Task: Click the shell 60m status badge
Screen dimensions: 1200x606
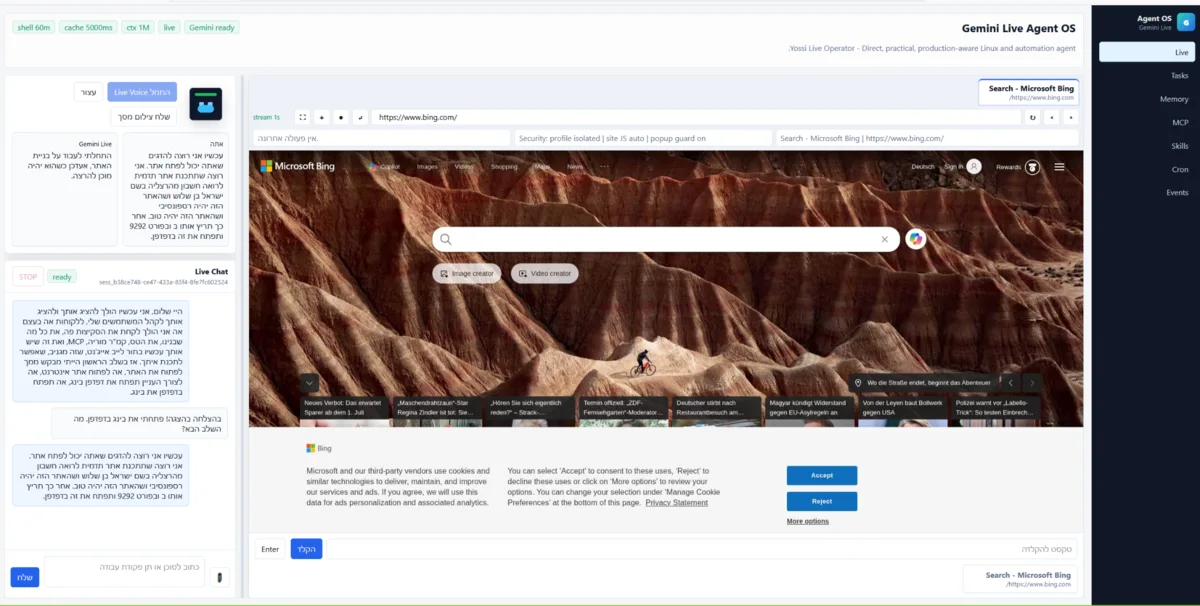Action: click(34, 27)
